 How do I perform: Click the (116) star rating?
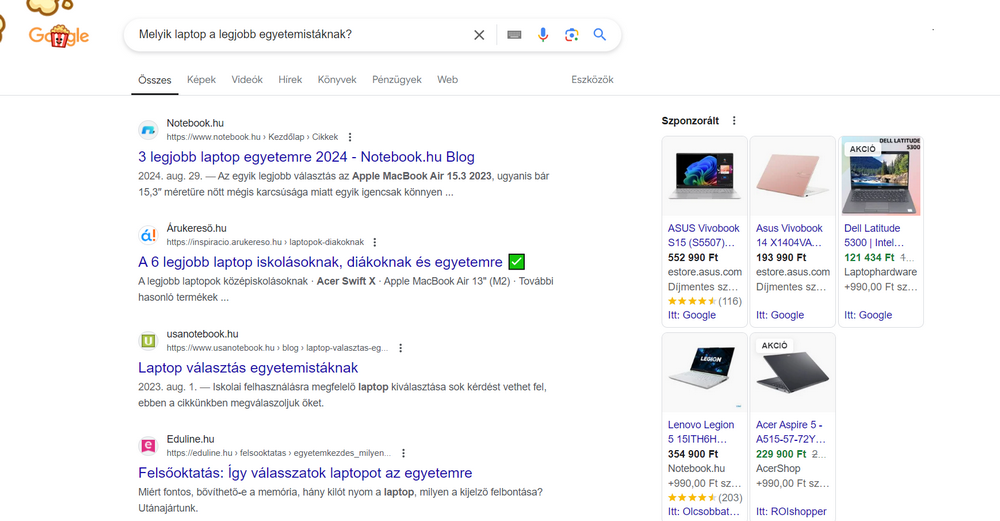(705, 301)
